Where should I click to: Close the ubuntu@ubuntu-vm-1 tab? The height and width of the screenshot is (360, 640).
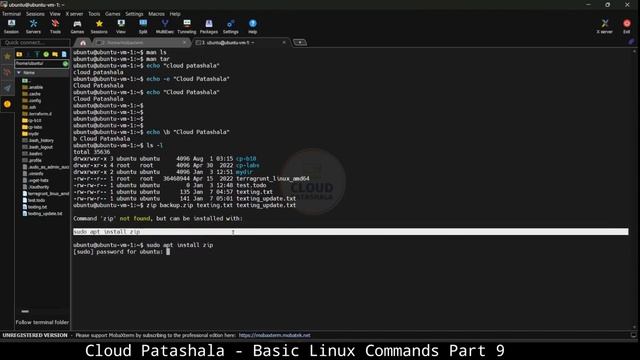coord(284,42)
